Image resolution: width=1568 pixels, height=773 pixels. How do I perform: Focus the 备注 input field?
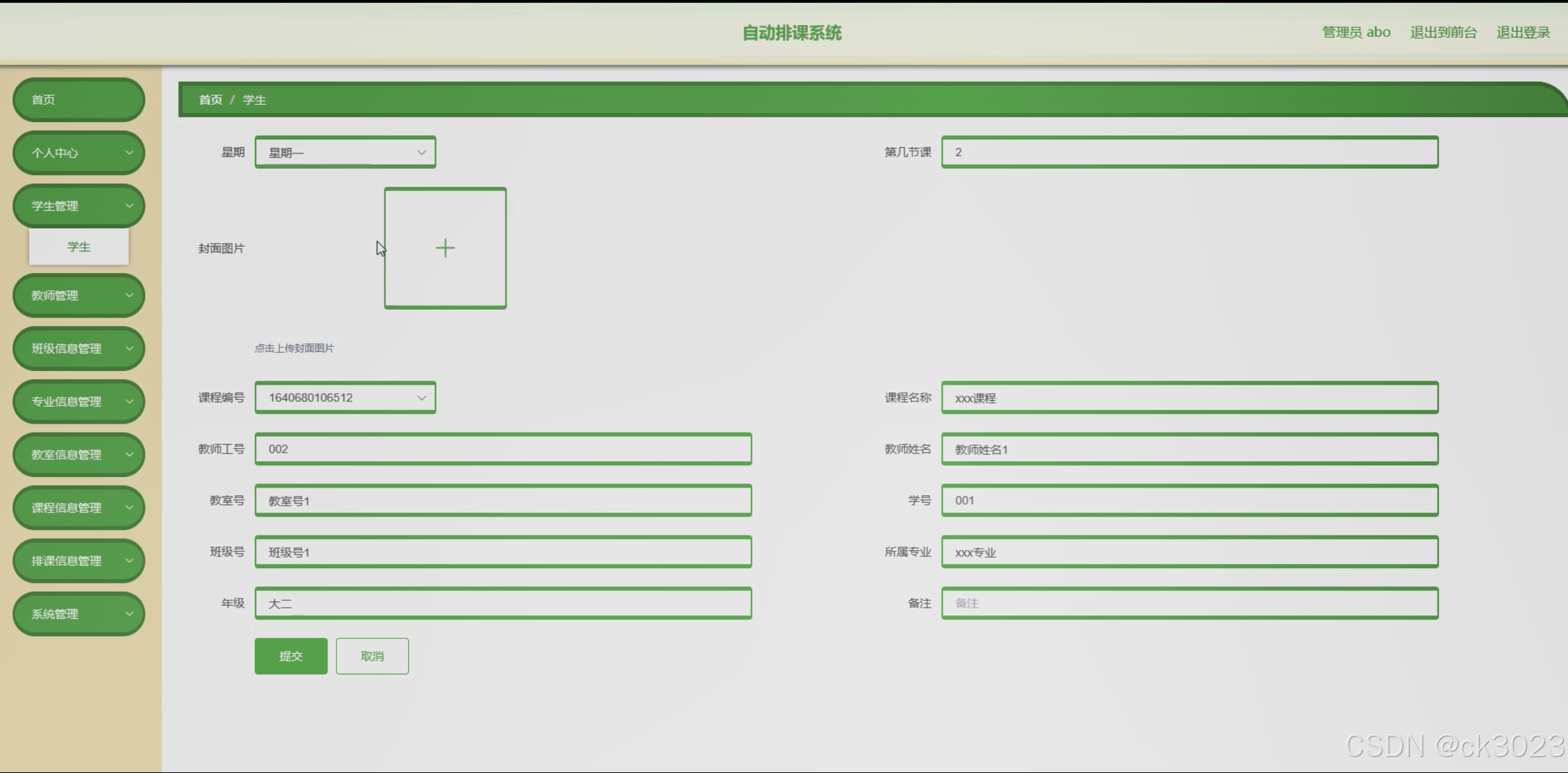point(1189,604)
